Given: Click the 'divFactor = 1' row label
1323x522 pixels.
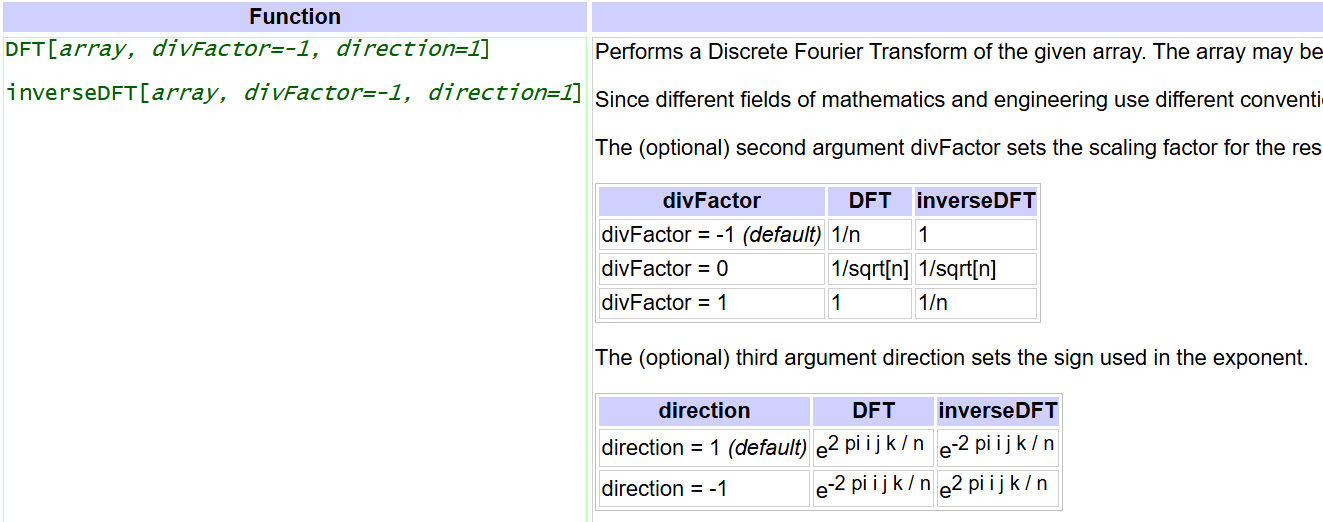Looking at the screenshot, I should [x=665, y=303].
